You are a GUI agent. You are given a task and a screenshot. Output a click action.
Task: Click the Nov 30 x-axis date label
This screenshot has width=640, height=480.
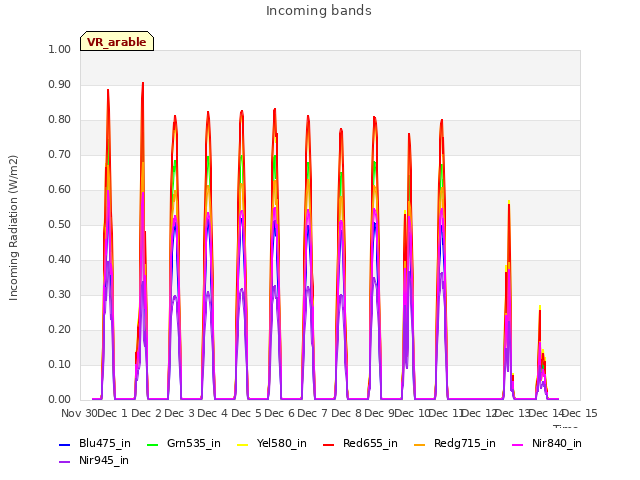coord(80,413)
